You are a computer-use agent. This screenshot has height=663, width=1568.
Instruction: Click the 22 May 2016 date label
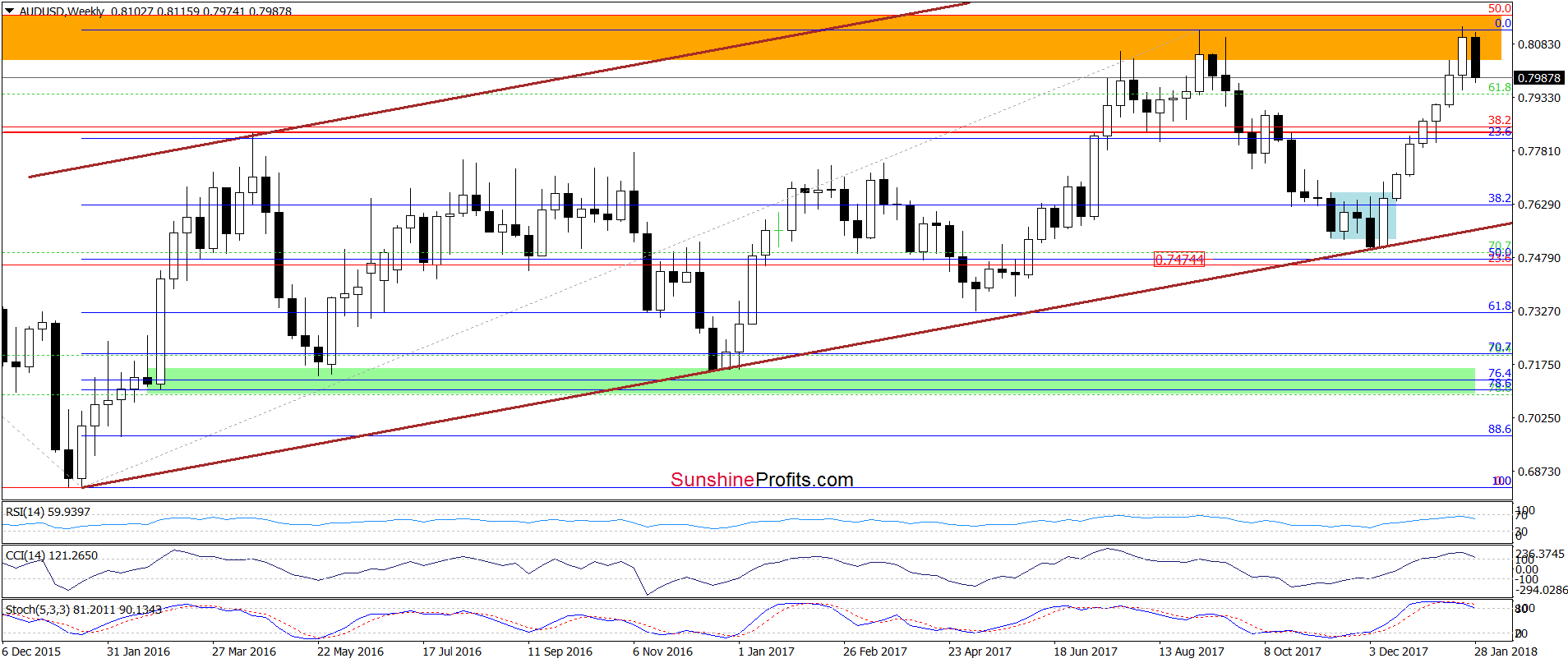tap(350, 651)
